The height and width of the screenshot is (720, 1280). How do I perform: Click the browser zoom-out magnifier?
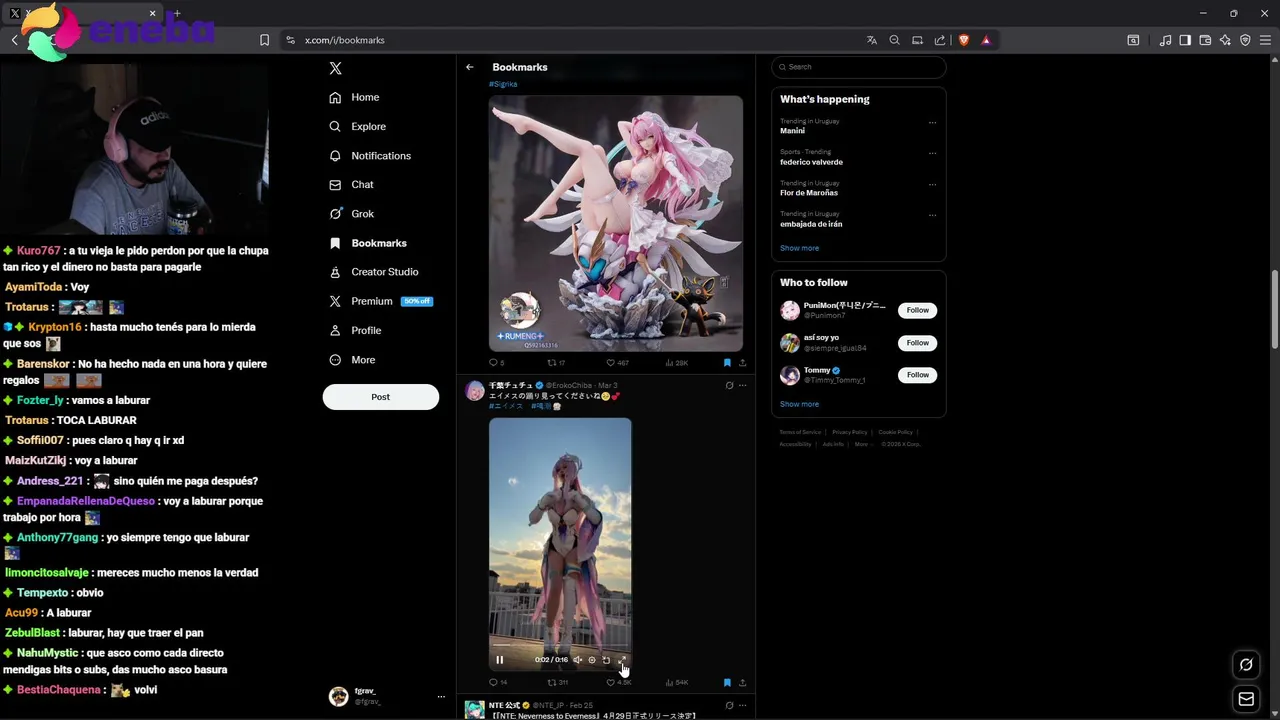(894, 40)
